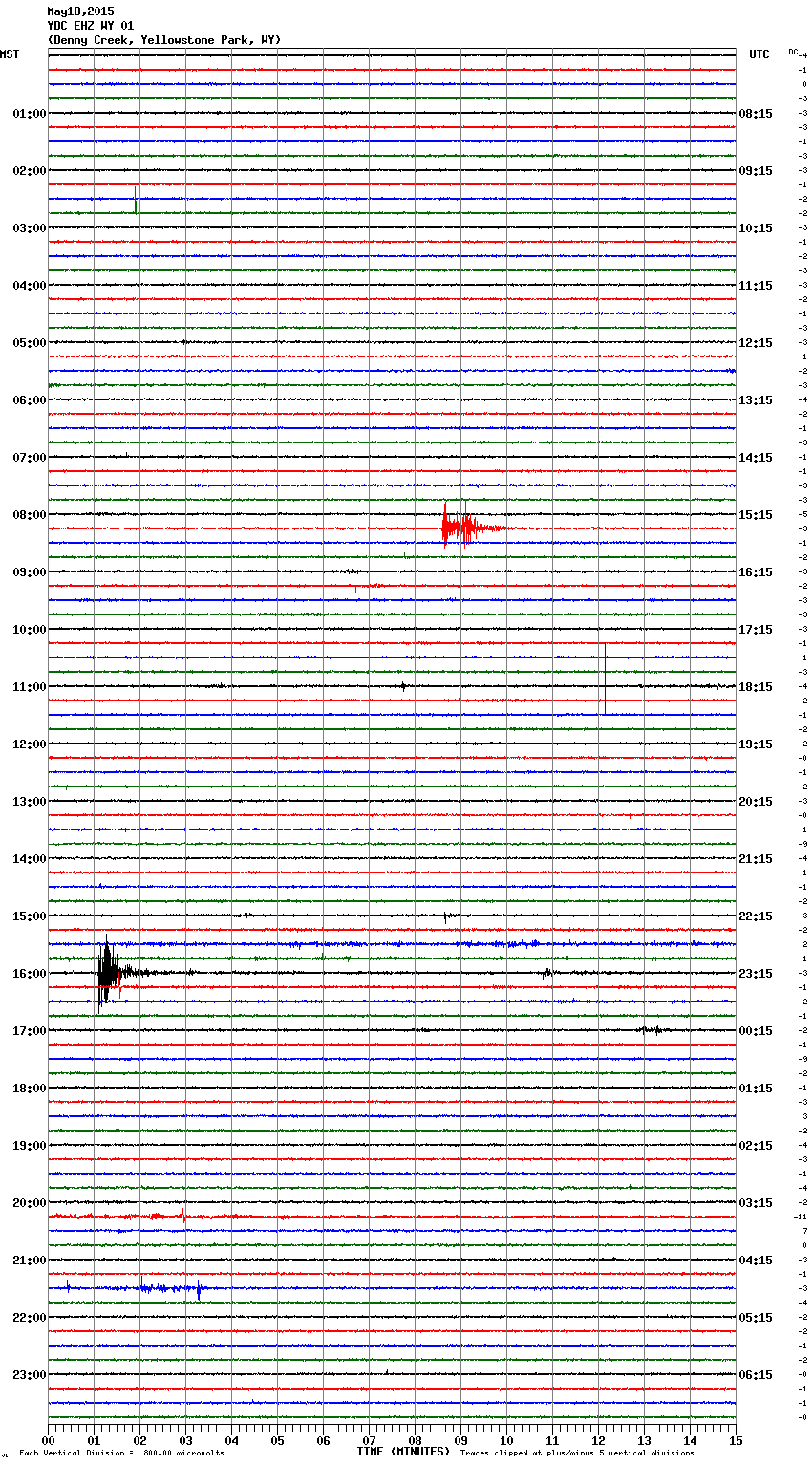Screen dimensions: 812x1466
Task: Select the station code YDC EHZ WY 01
Action: [91, 26]
